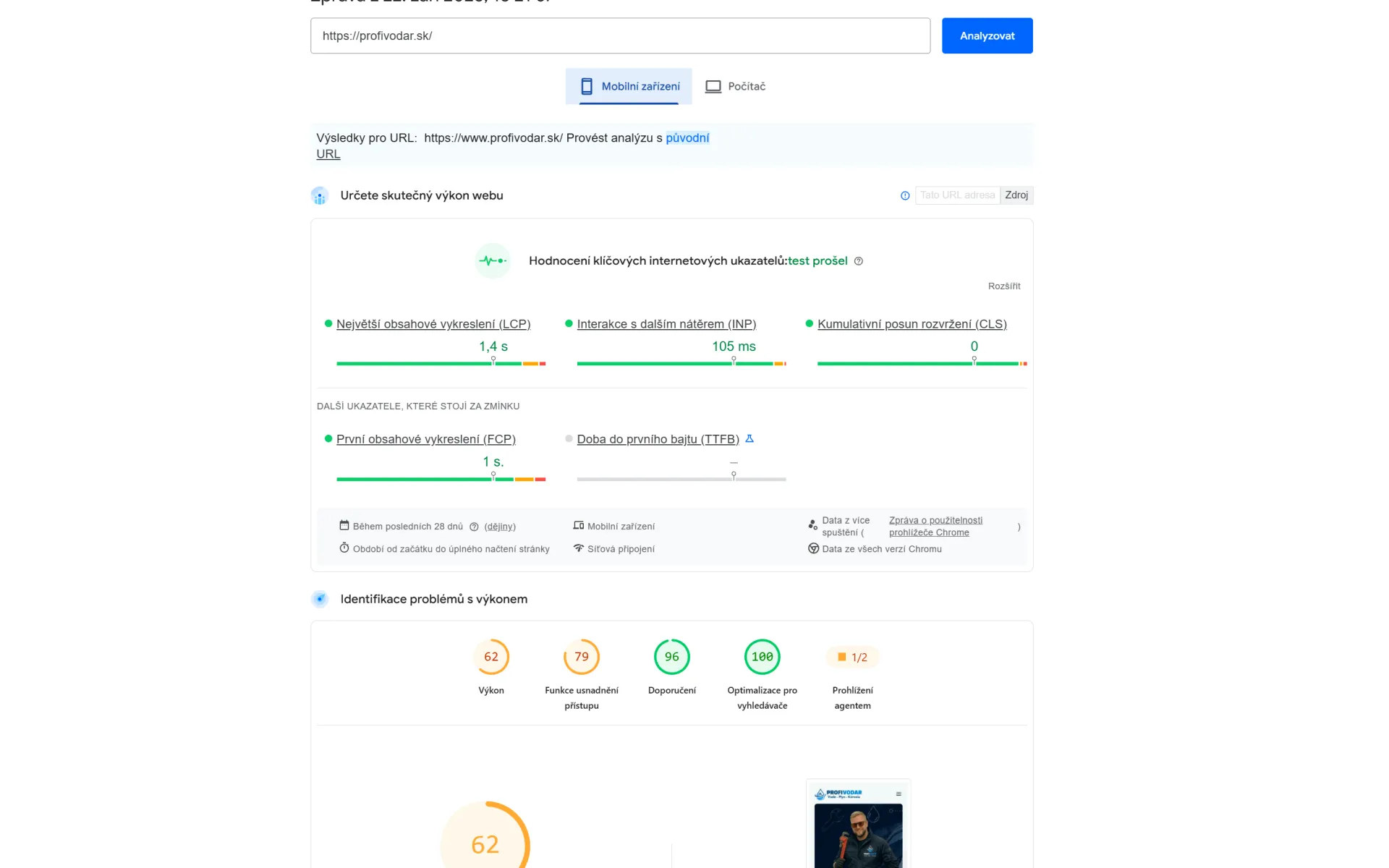Jump to Funkce usnadnění přístupu score 79
This screenshot has height=868, width=1389.
tap(582, 657)
